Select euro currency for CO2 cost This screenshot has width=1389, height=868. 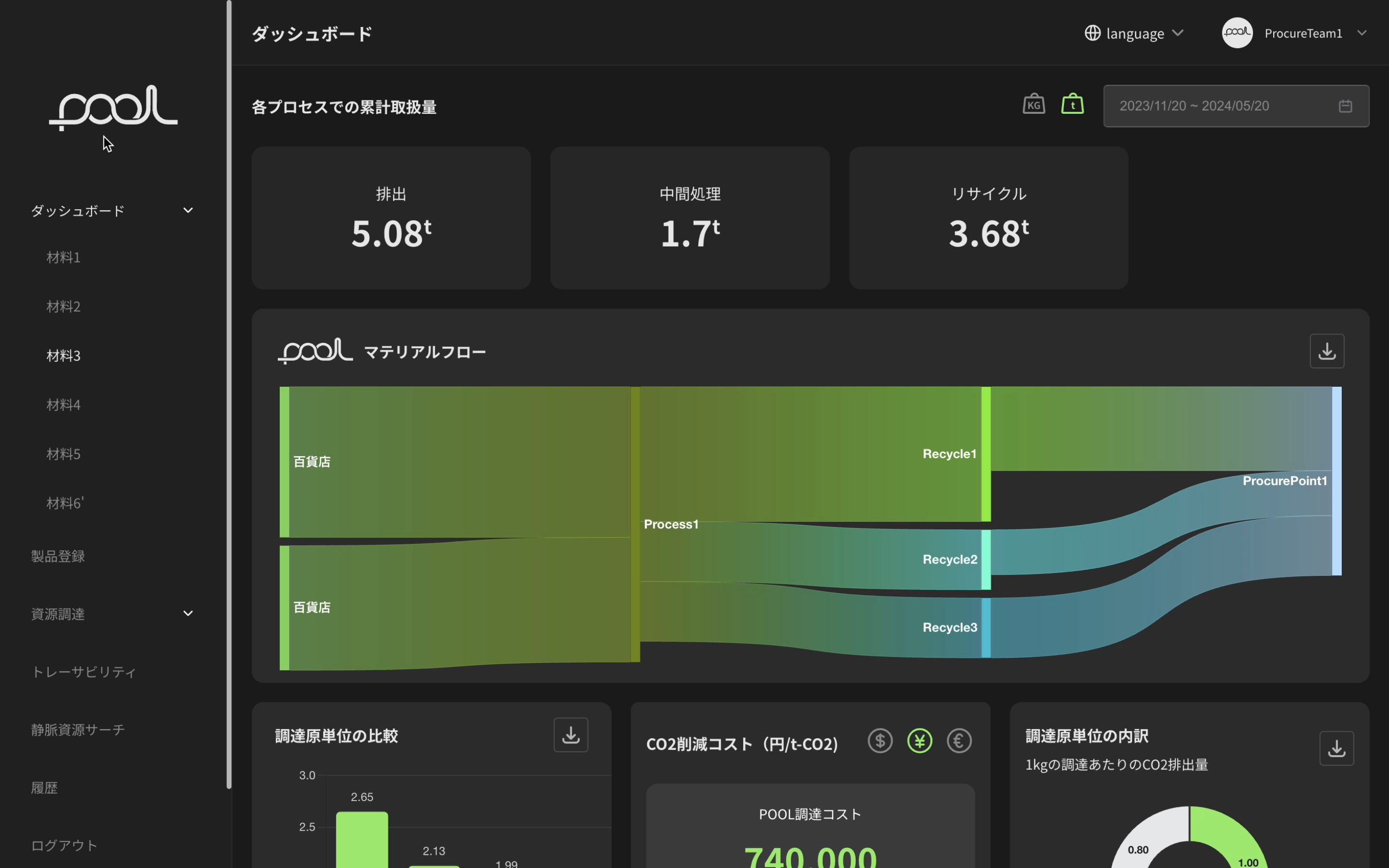[959, 740]
